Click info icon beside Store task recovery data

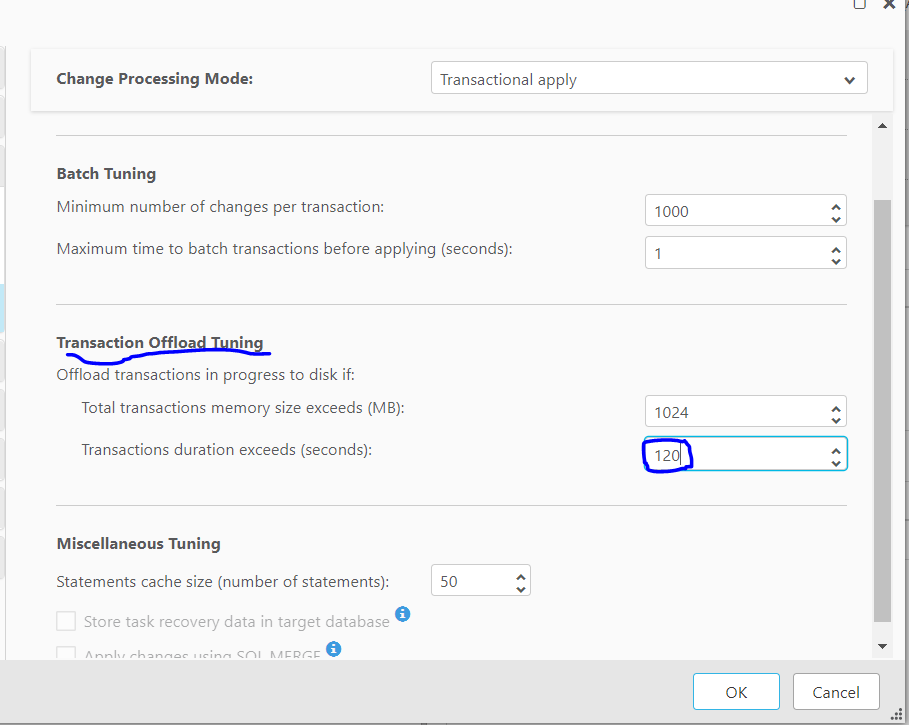(x=402, y=614)
